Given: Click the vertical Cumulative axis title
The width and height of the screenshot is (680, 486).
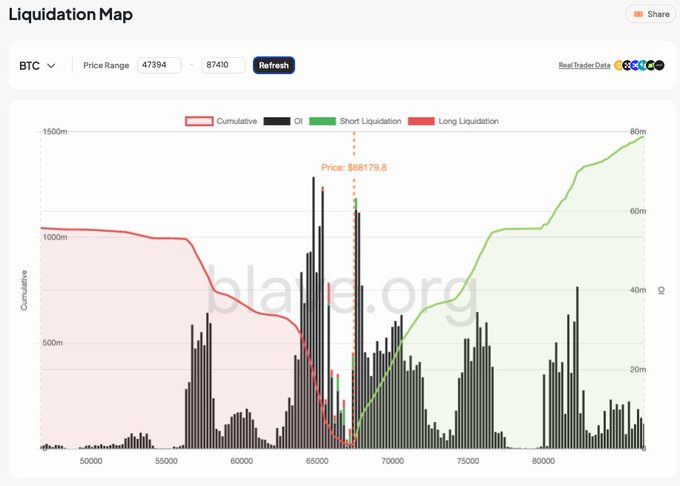Looking at the screenshot, I should coord(24,290).
